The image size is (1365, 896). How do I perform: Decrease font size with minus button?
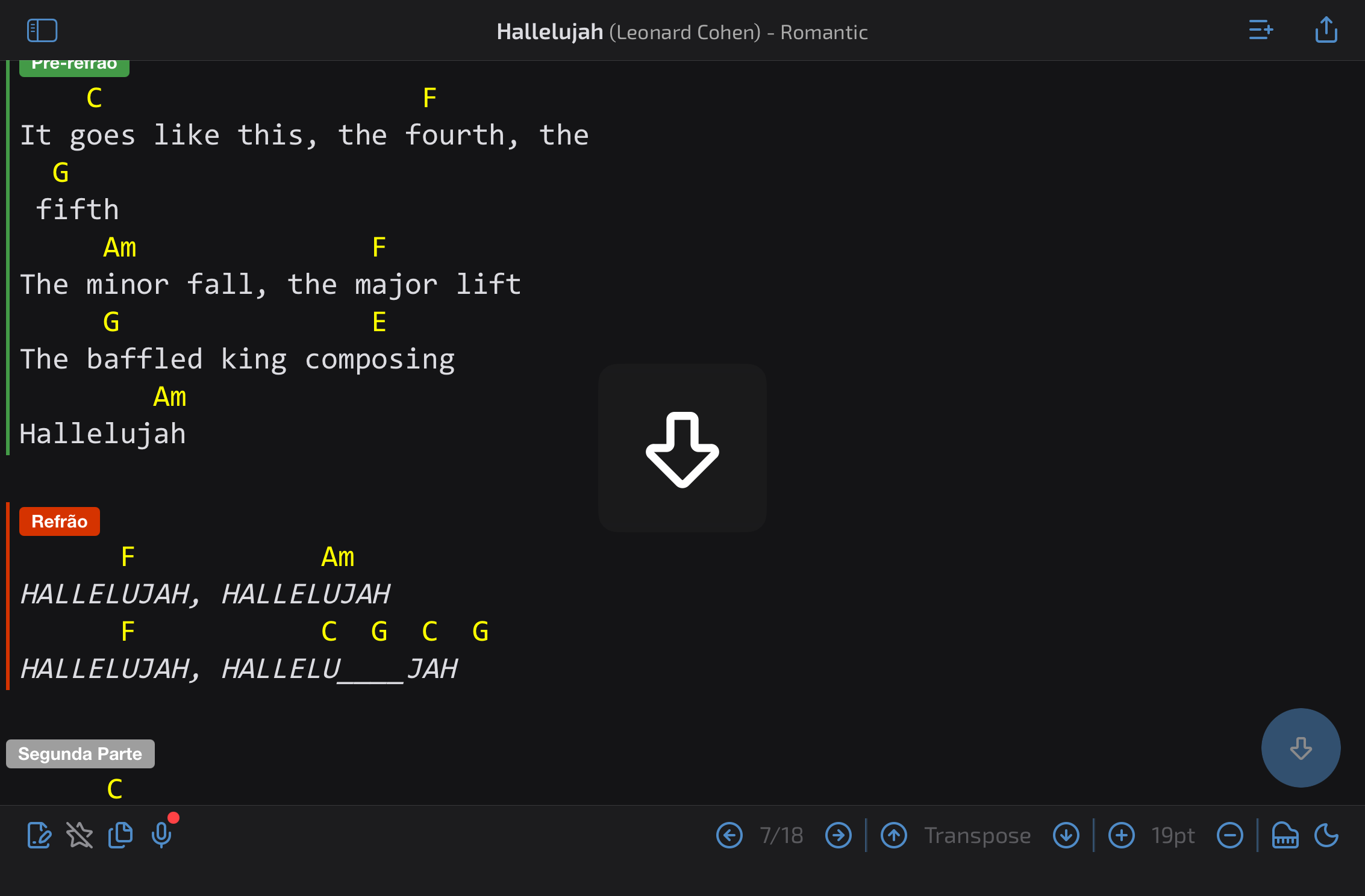(x=1229, y=835)
